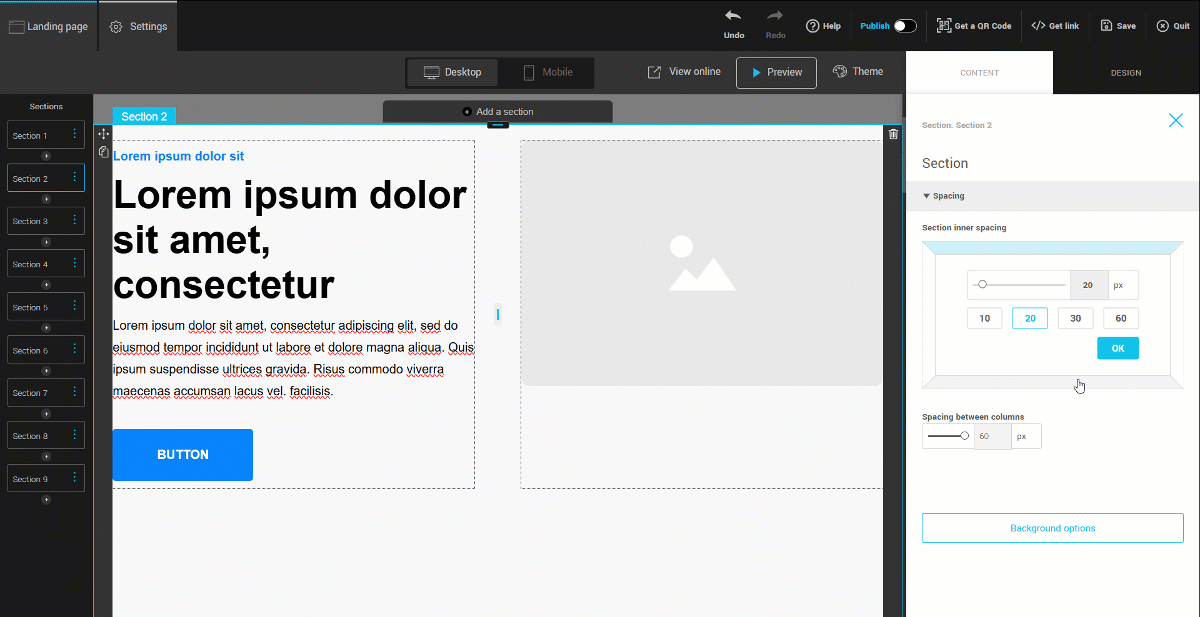The image size is (1200, 617).
Task: Open the Section 5 three-dot menu
Action: (74, 307)
